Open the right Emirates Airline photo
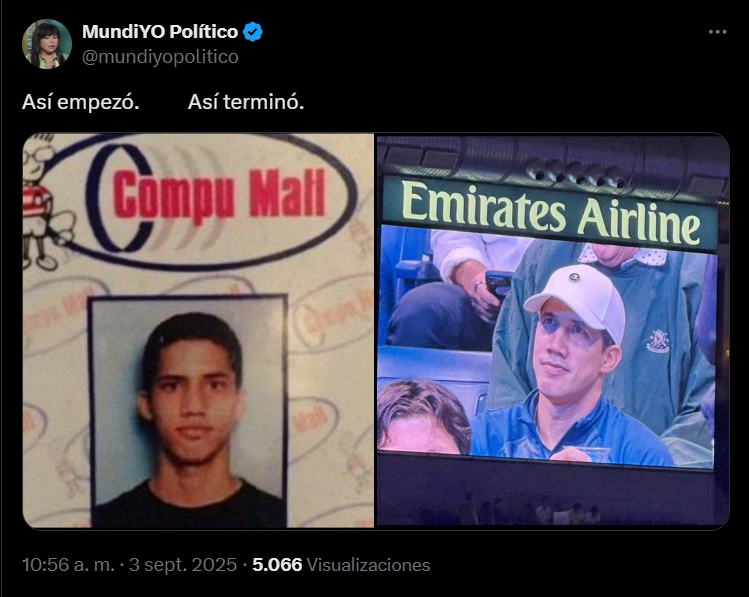 [x=553, y=330]
